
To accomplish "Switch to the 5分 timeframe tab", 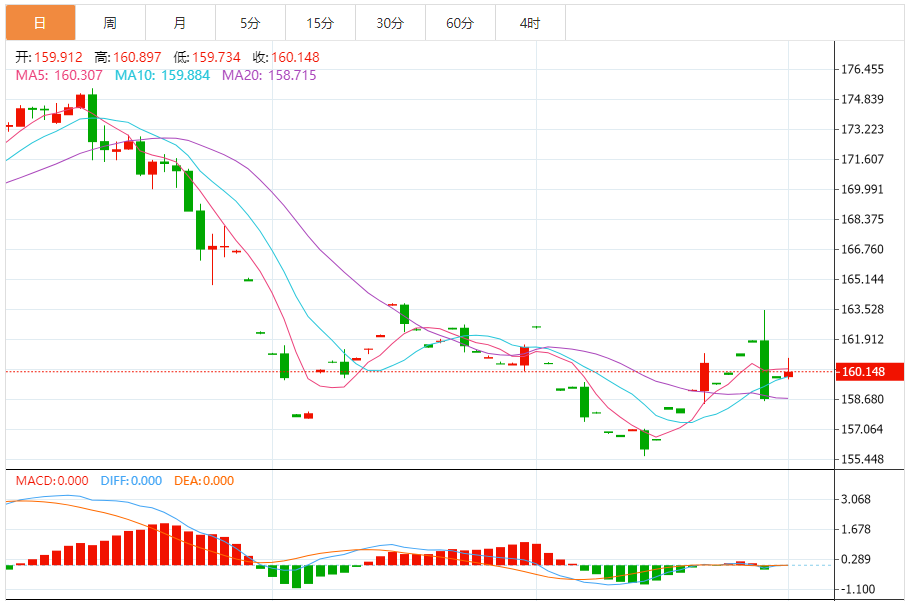I will tap(250, 23).
